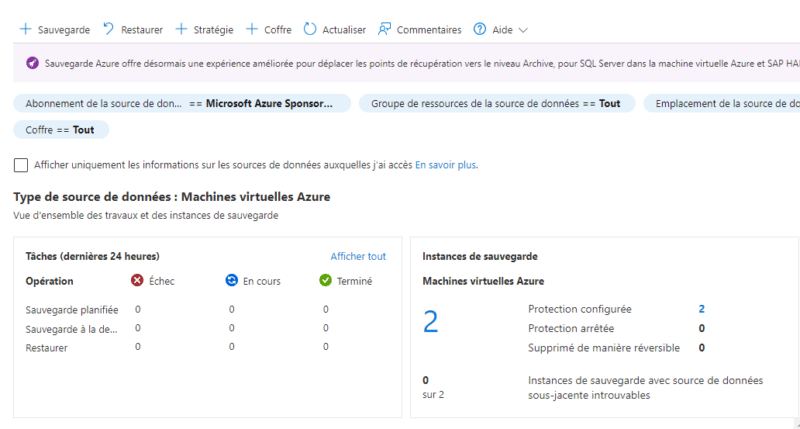This screenshot has width=800, height=429.
Task: Click the 'Machines virtuelles Azure' subheading in card
Action: [483, 281]
